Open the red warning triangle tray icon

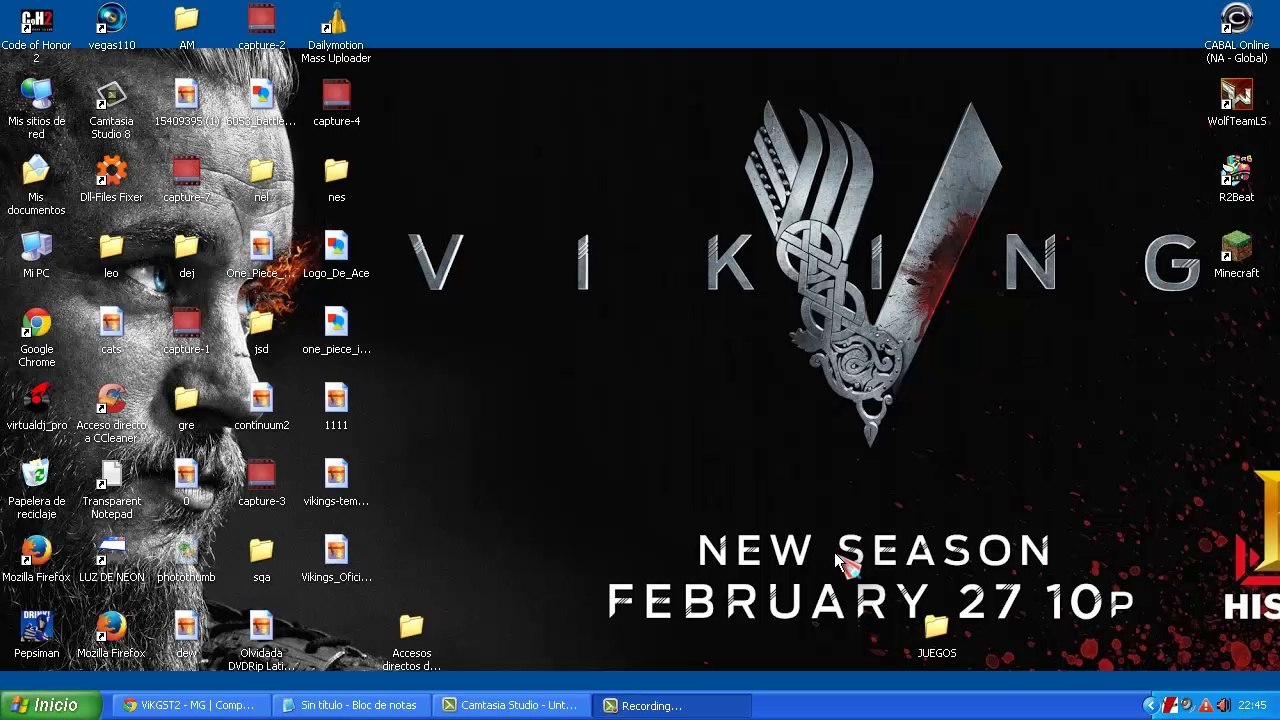1206,706
